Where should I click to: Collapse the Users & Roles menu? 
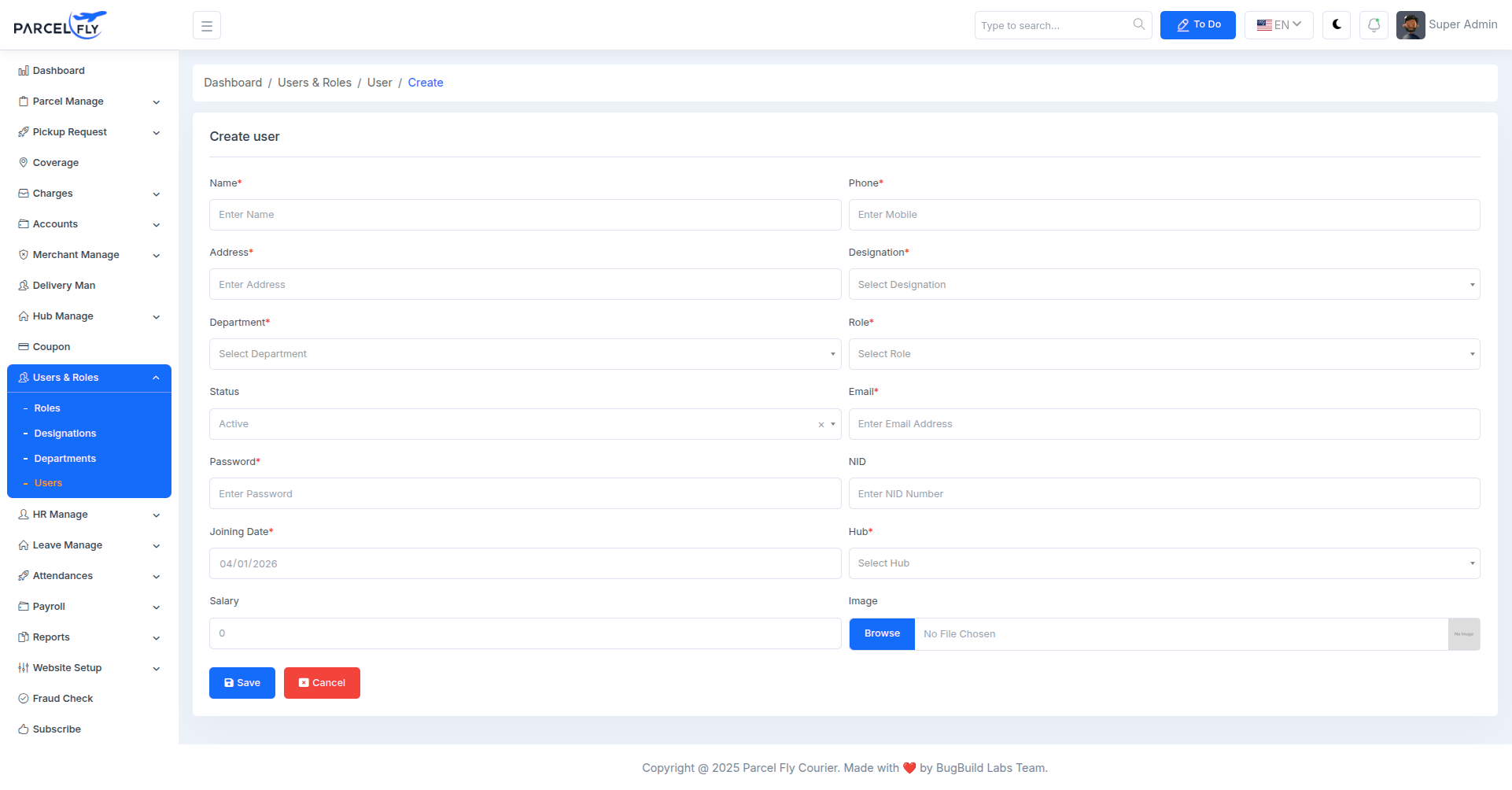[x=89, y=378]
